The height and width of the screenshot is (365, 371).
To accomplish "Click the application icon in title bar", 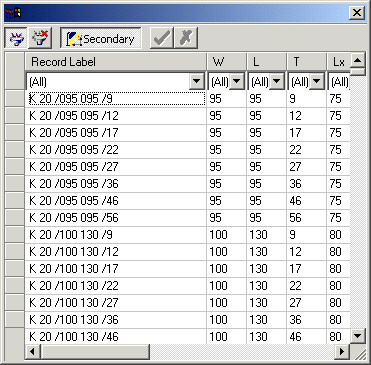I will pyautogui.click(x=13, y=13).
